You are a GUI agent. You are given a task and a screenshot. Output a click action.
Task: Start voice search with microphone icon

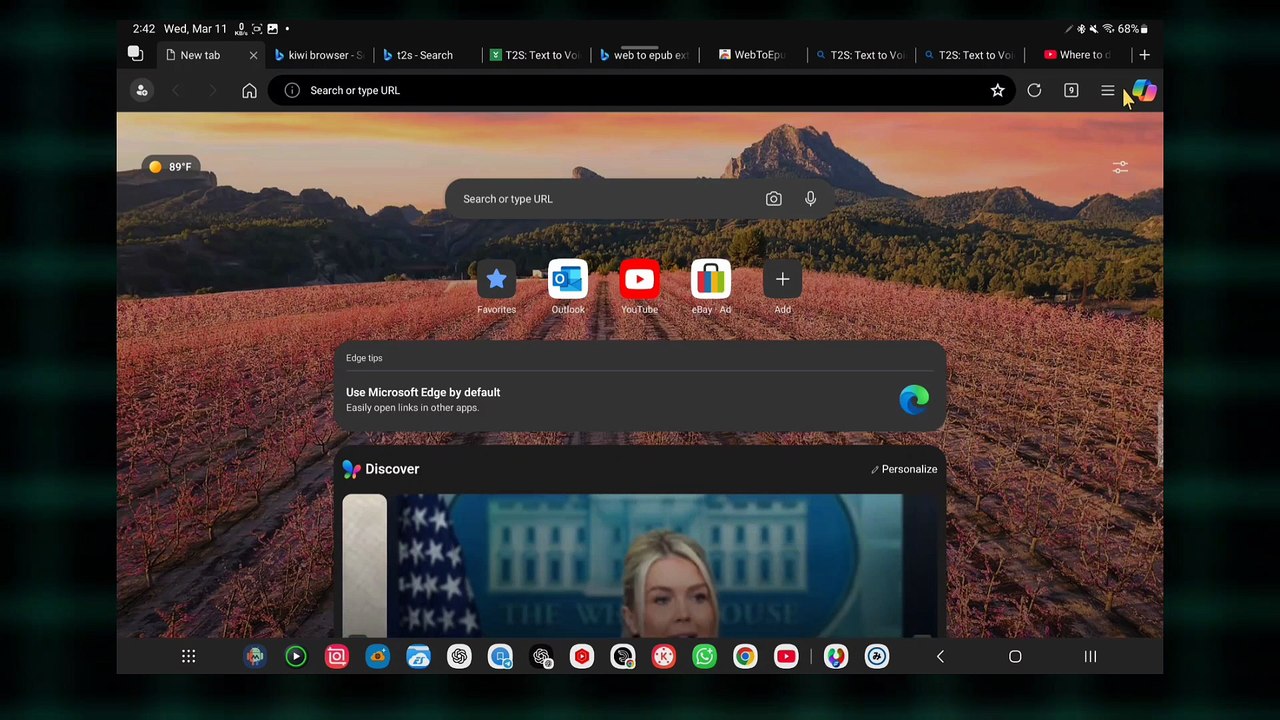click(x=810, y=199)
